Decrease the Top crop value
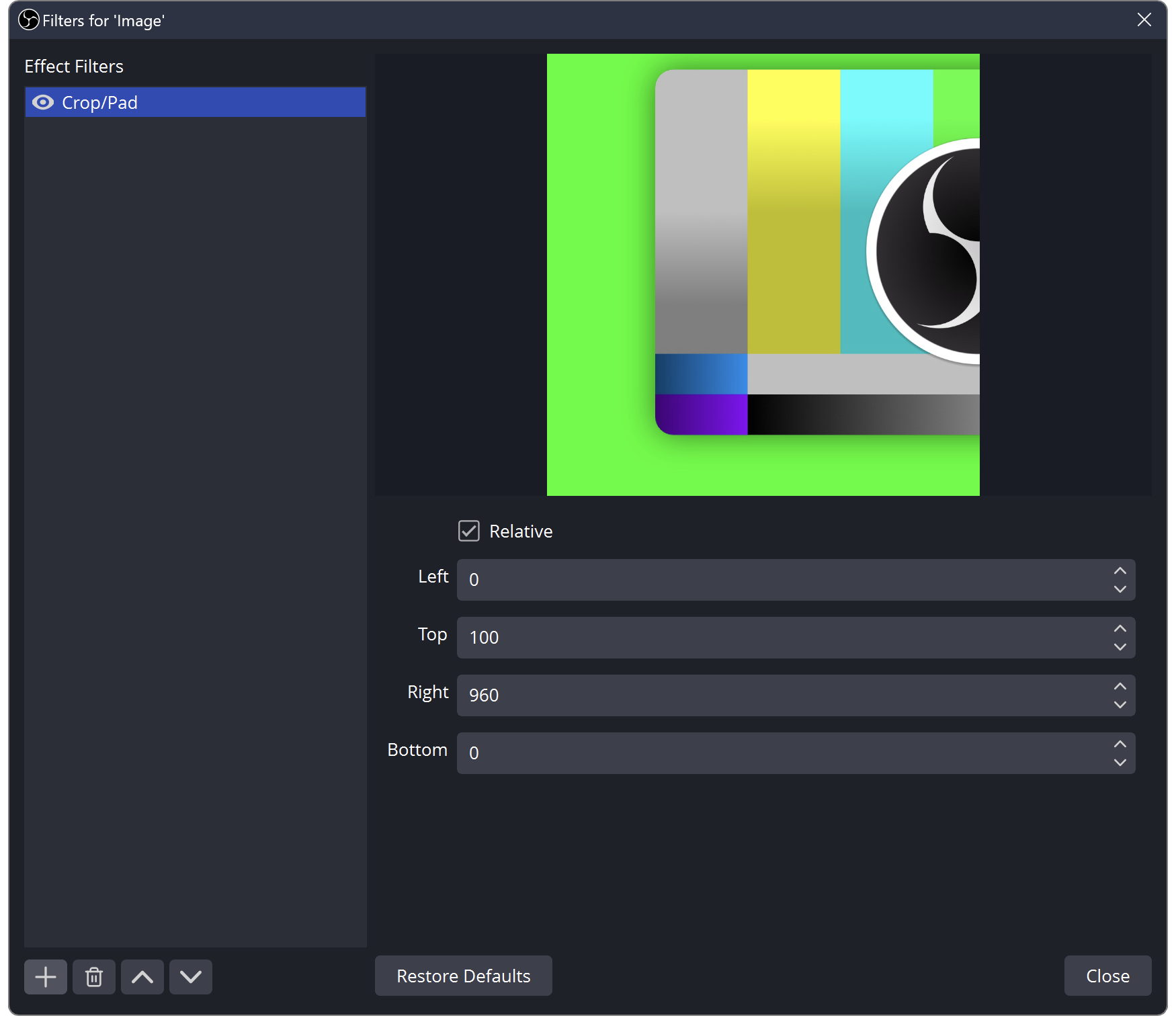The height and width of the screenshot is (1024, 1176). point(1120,646)
